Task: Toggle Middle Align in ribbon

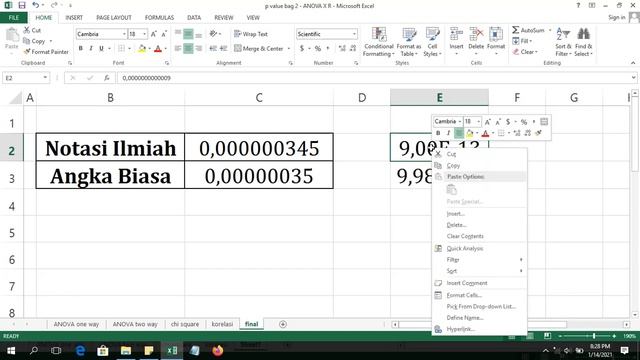Action: point(188,34)
